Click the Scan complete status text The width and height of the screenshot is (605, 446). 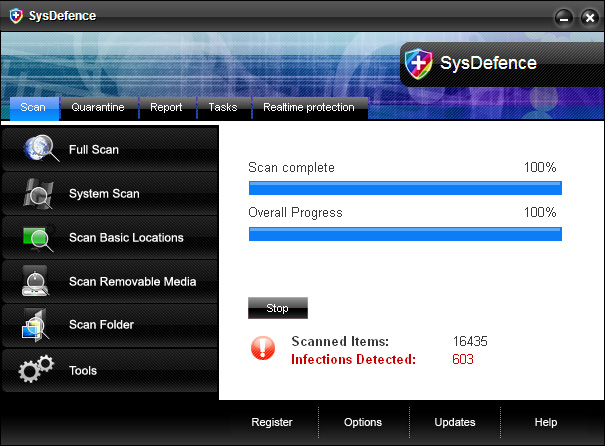pos(291,168)
